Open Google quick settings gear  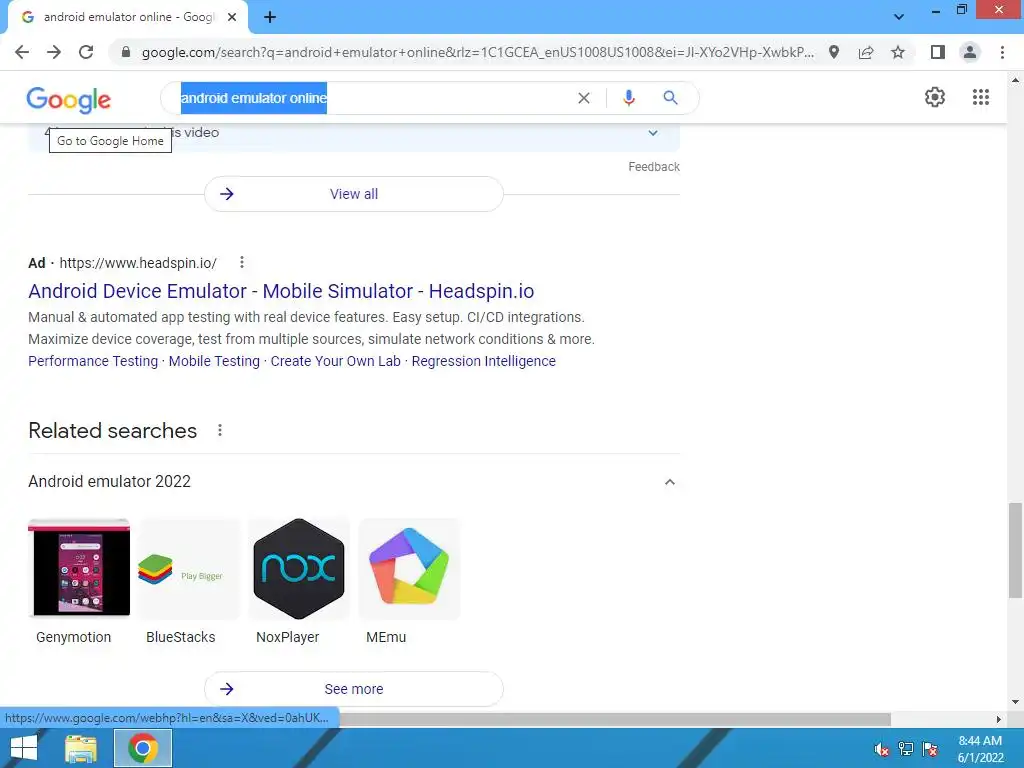tap(935, 97)
